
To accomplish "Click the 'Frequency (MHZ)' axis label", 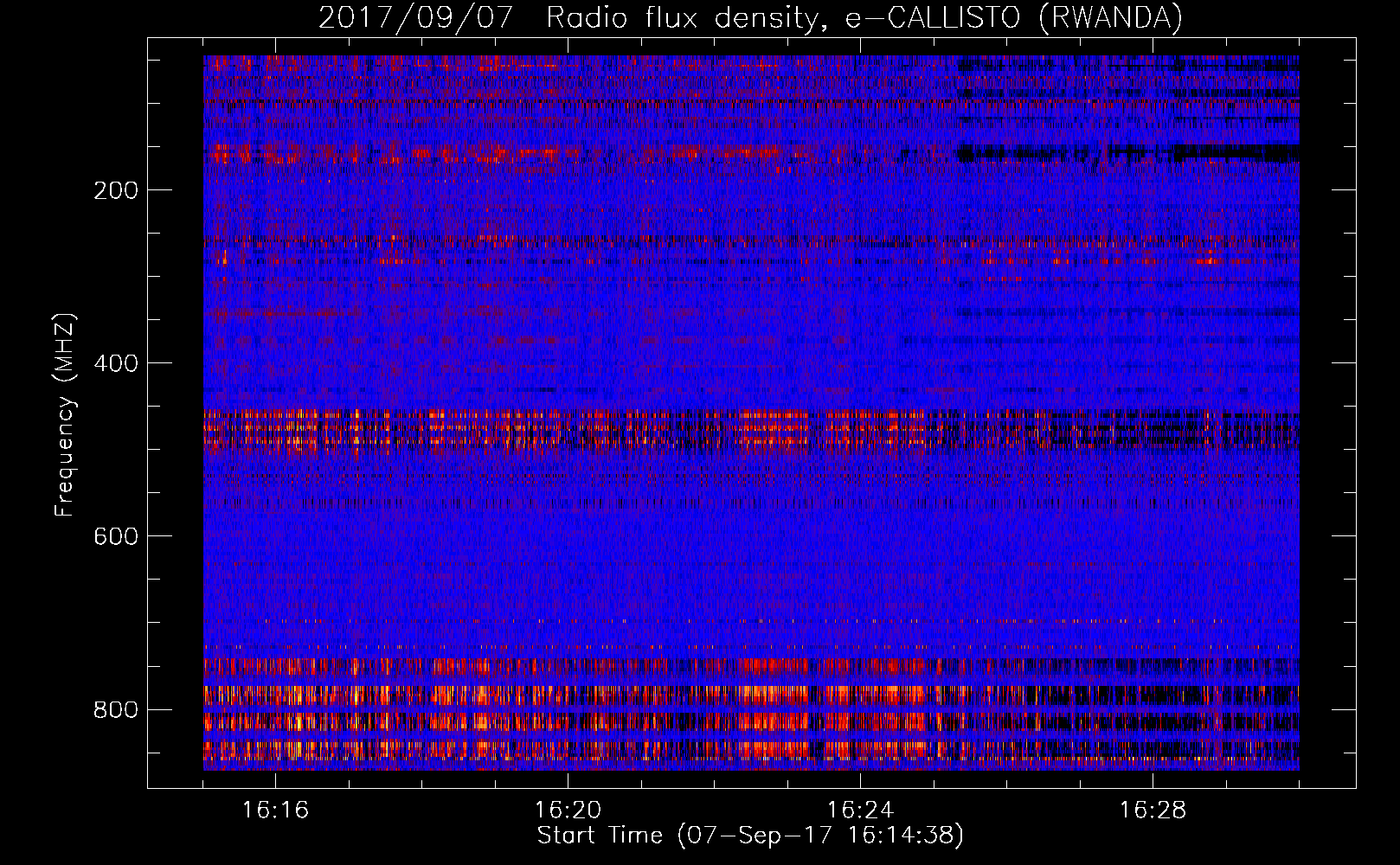I will click(x=65, y=415).
